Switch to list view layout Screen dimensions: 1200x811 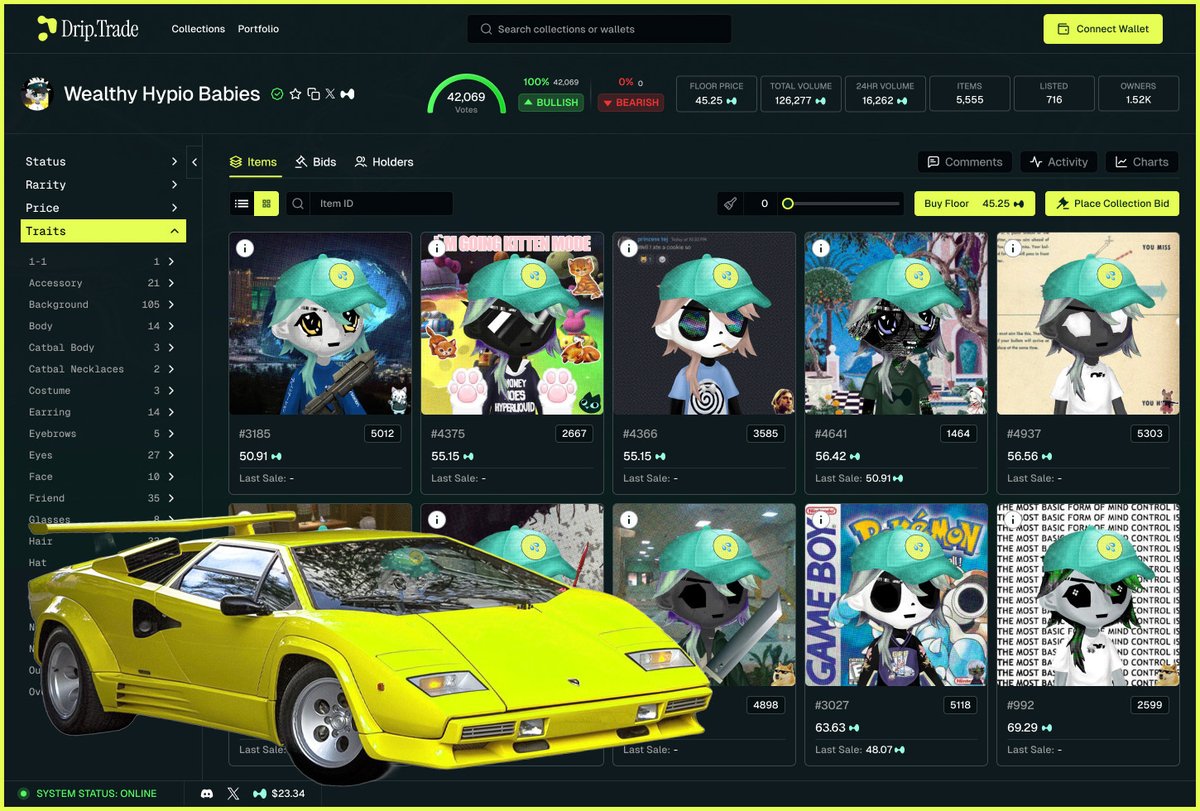(240, 203)
